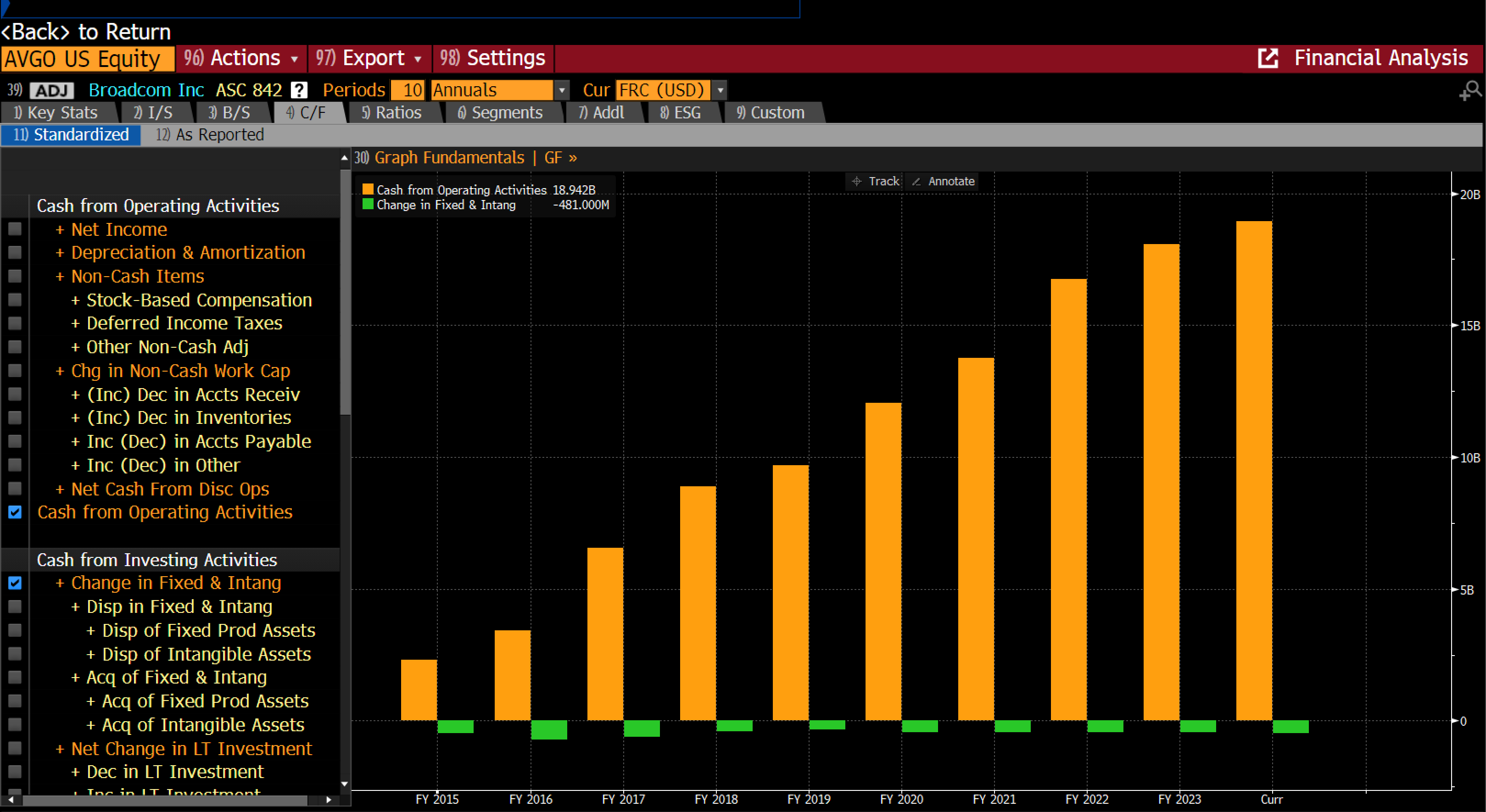The height and width of the screenshot is (812, 1486).
Task: Click the Periods number input field
Action: point(408,90)
